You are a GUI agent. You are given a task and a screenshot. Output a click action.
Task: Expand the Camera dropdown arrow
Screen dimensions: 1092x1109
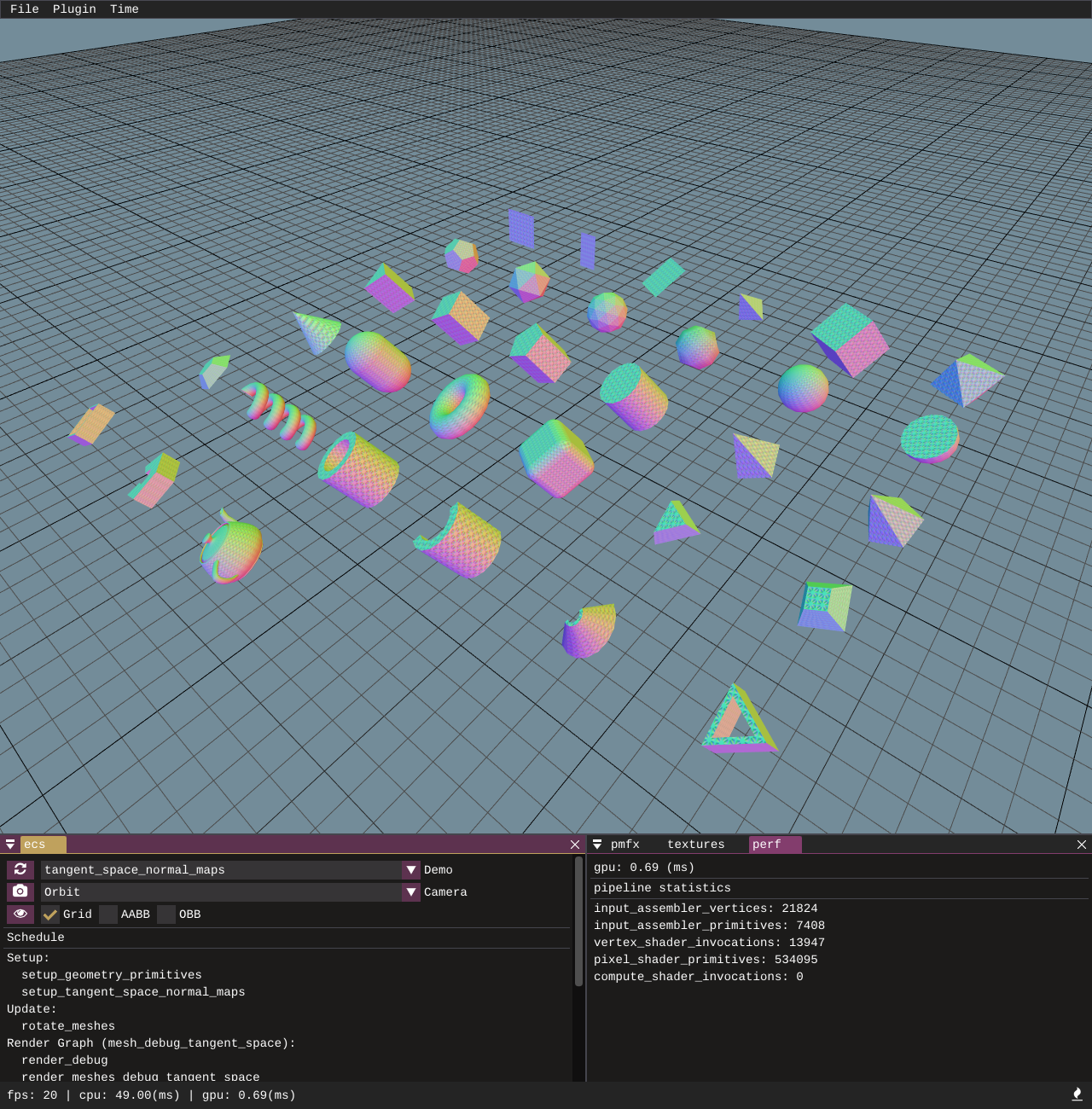coord(411,892)
